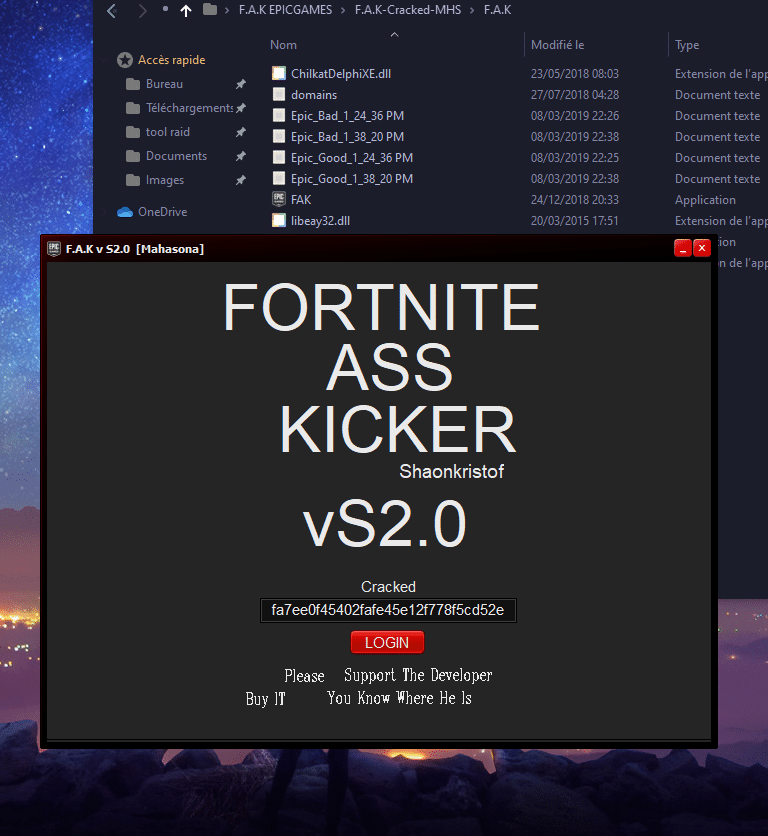Open F.A.K-Cracked-MHS breadcrumb folder
Screen dimensions: 768x836
(x=408, y=10)
